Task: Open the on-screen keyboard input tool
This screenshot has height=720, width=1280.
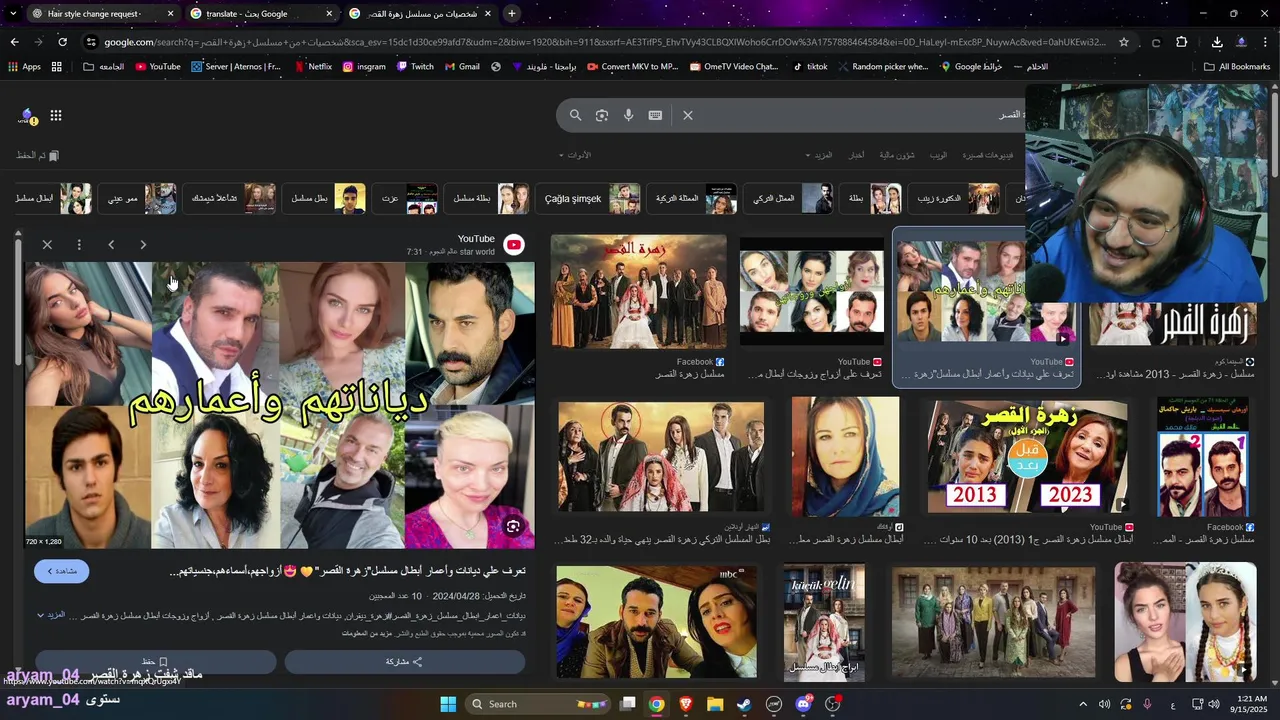Action: [x=655, y=115]
